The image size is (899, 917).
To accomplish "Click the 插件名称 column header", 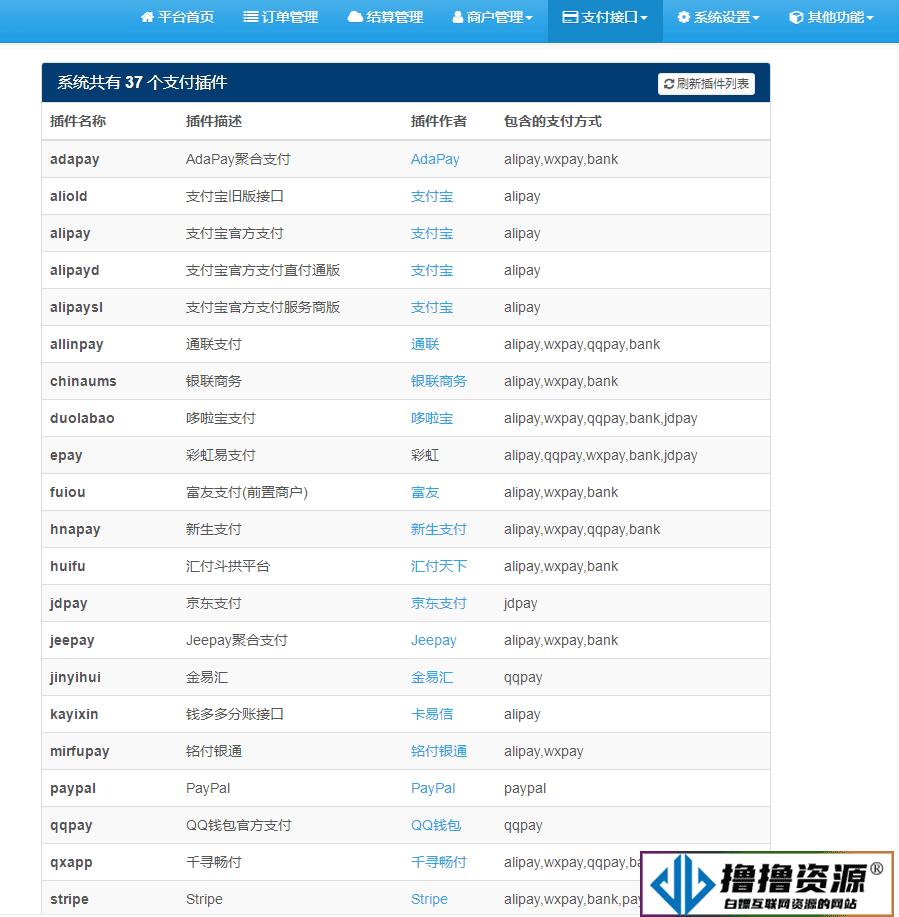I will point(78,121).
